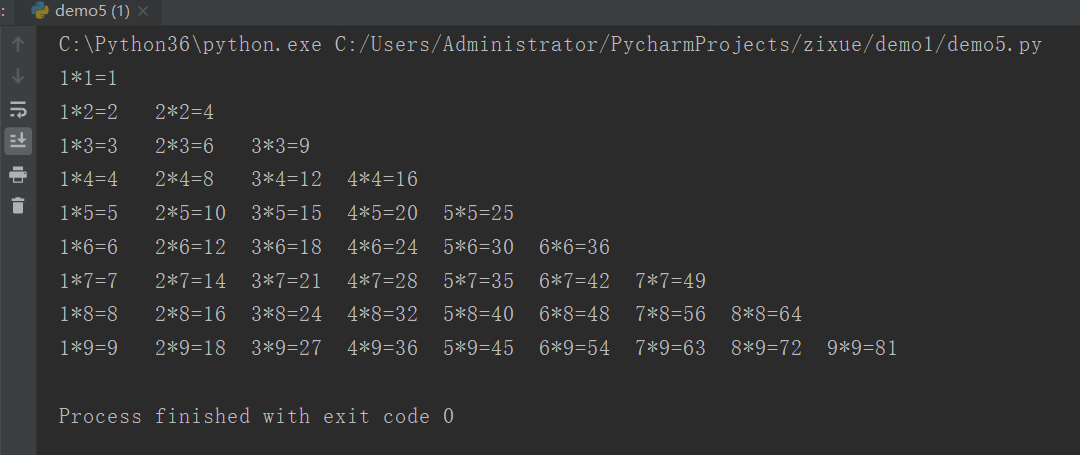Image resolution: width=1080 pixels, height=455 pixels.
Task: Click the 9*9=81 output entry
Action: 862,348
